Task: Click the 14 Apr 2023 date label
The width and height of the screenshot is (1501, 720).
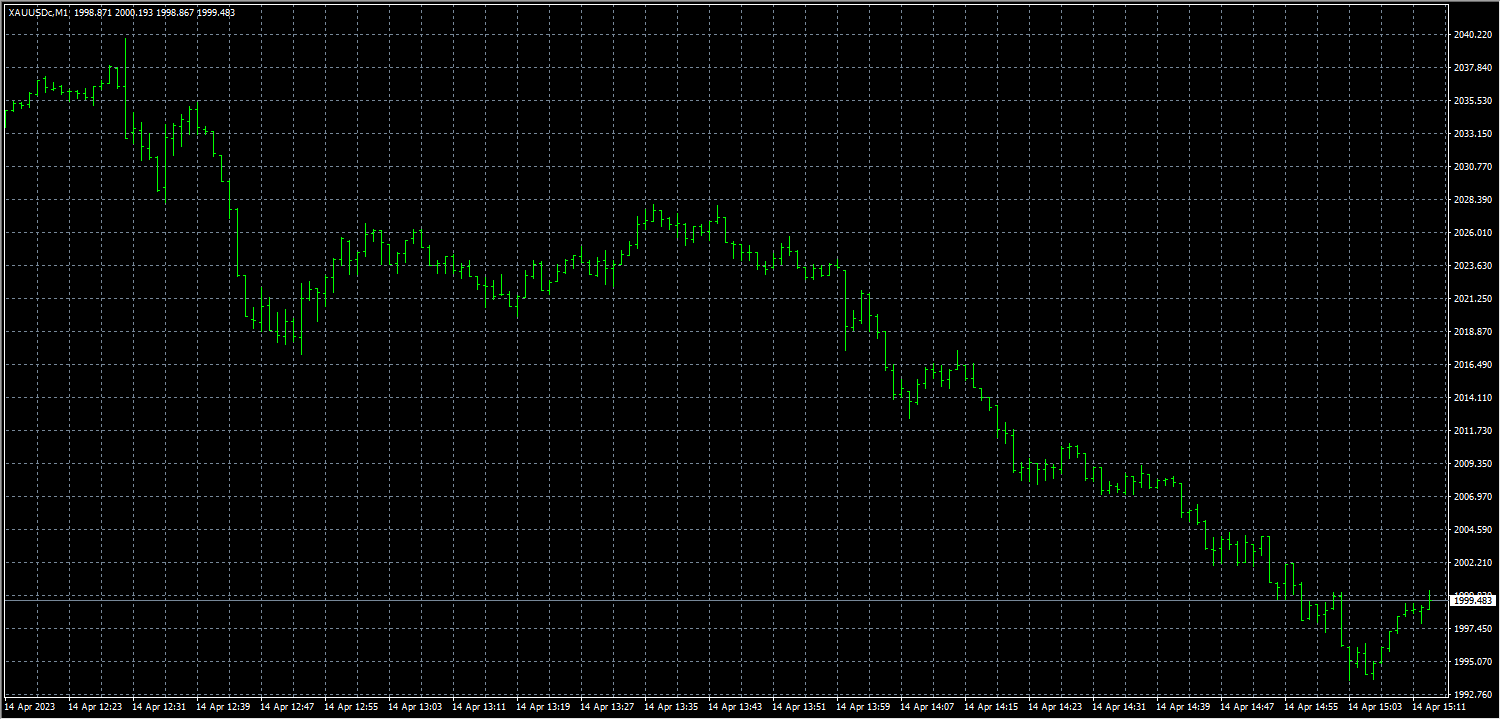Action: point(30,707)
